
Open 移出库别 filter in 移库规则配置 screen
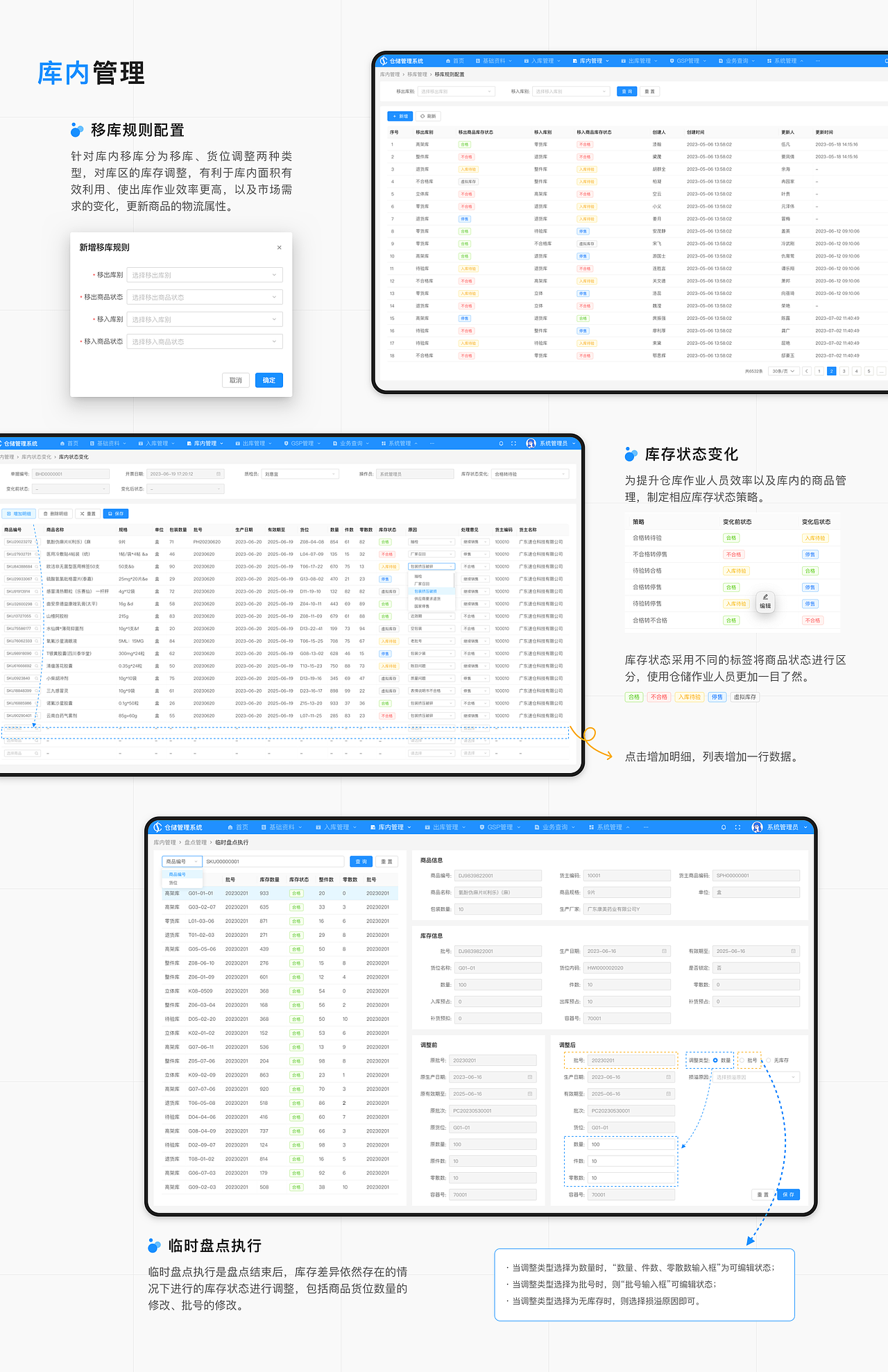click(456, 92)
